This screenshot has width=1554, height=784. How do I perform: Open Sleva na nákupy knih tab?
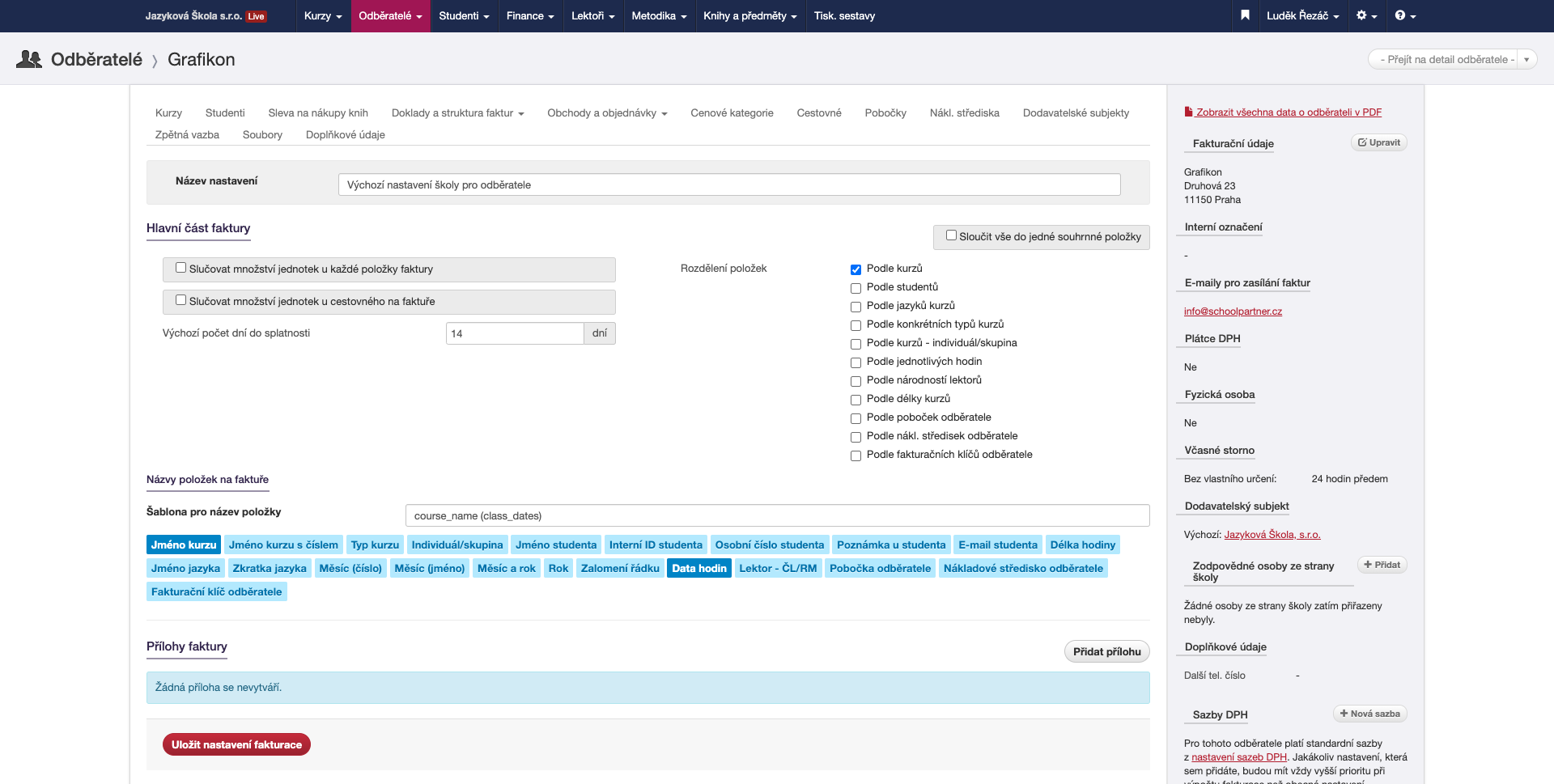(318, 112)
